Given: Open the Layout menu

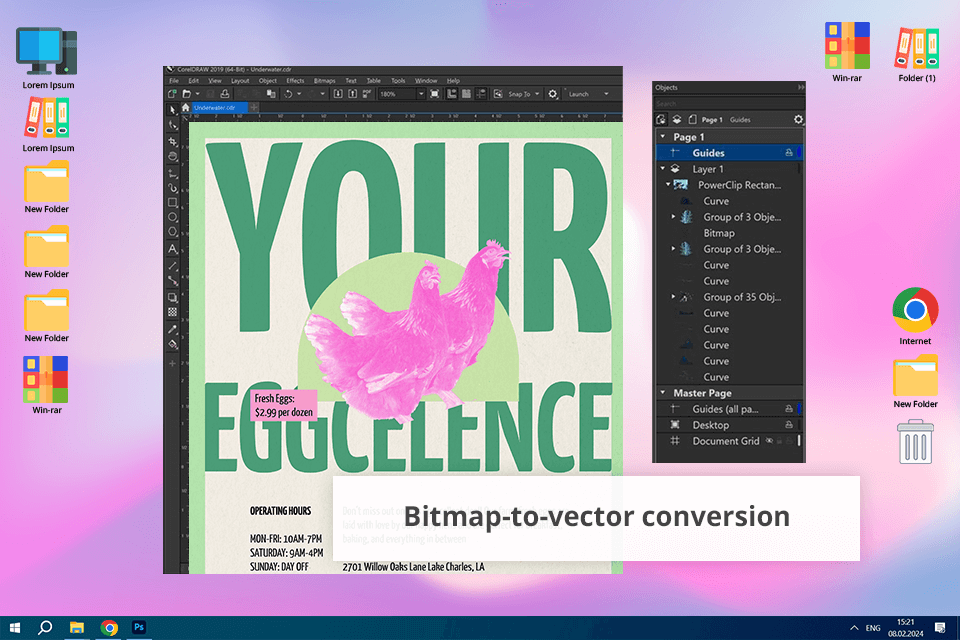Looking at the screenshot, I should 240,80.
